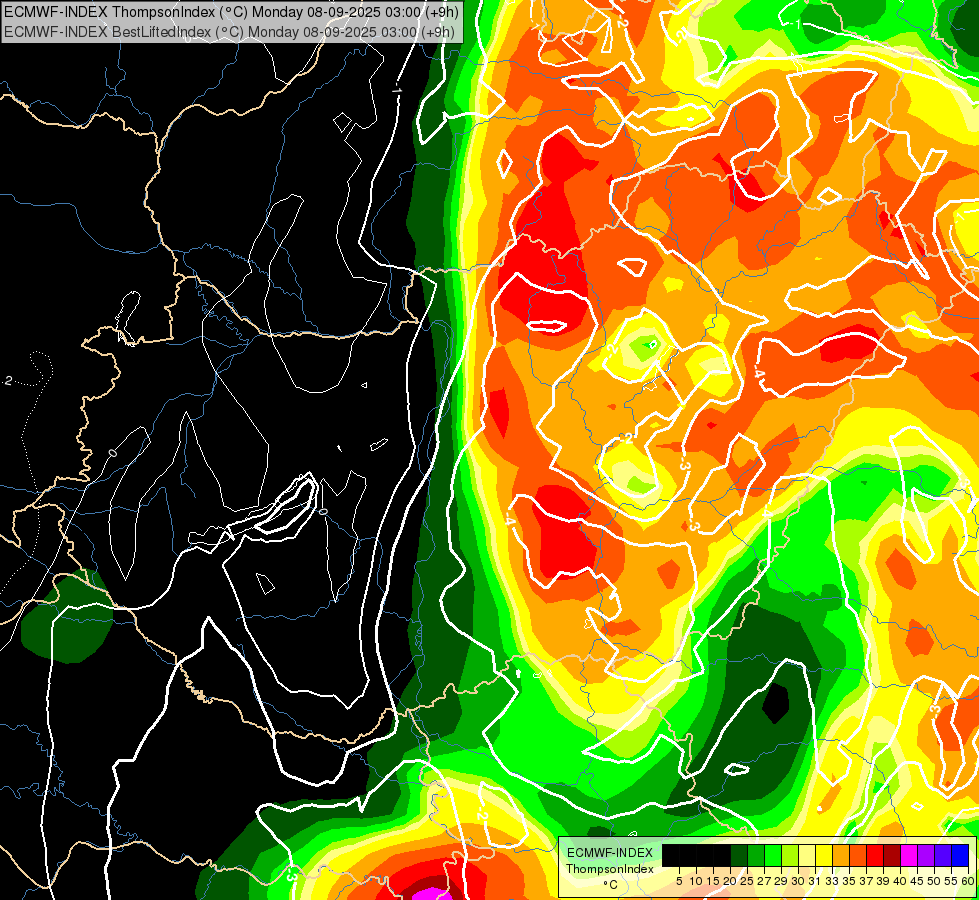Click the legend value '27'
The height and width of the screenshot is (900, 979).
coord(764,881)
